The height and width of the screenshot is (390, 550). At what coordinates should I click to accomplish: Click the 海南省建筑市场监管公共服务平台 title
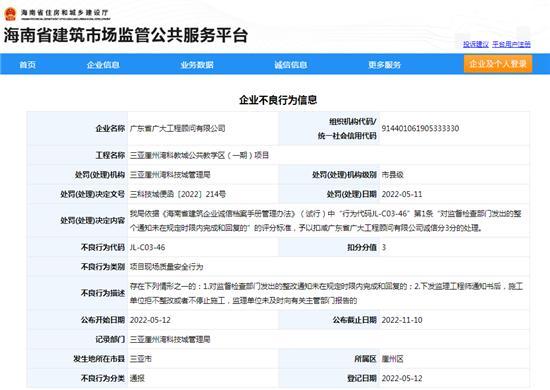point(126,35)
